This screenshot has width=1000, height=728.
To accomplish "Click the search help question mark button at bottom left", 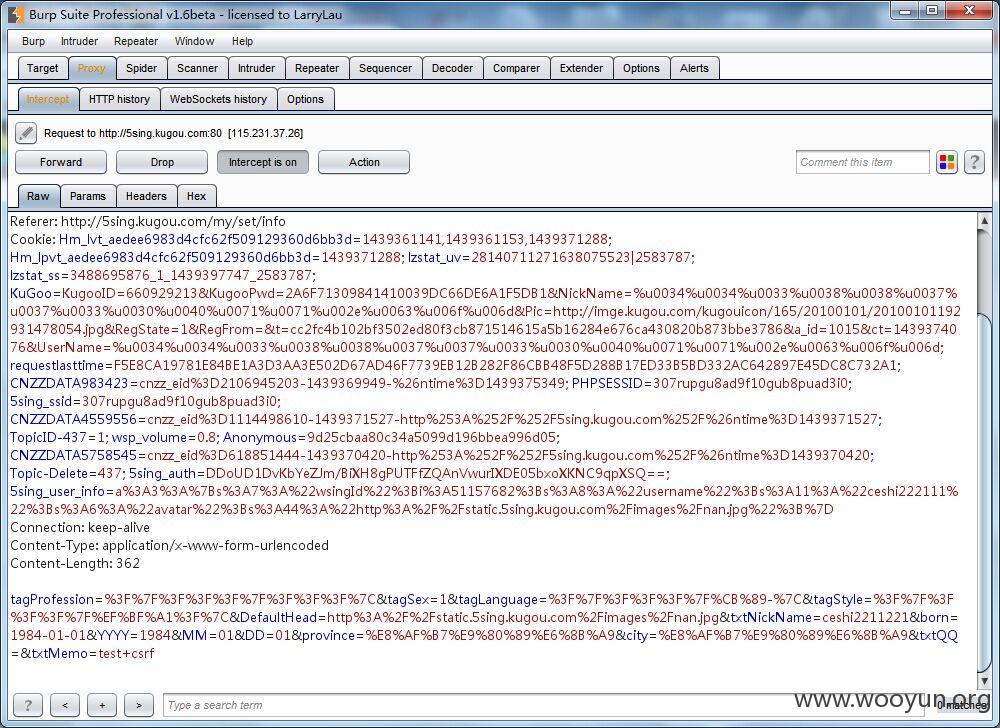I will pos(27,705).
